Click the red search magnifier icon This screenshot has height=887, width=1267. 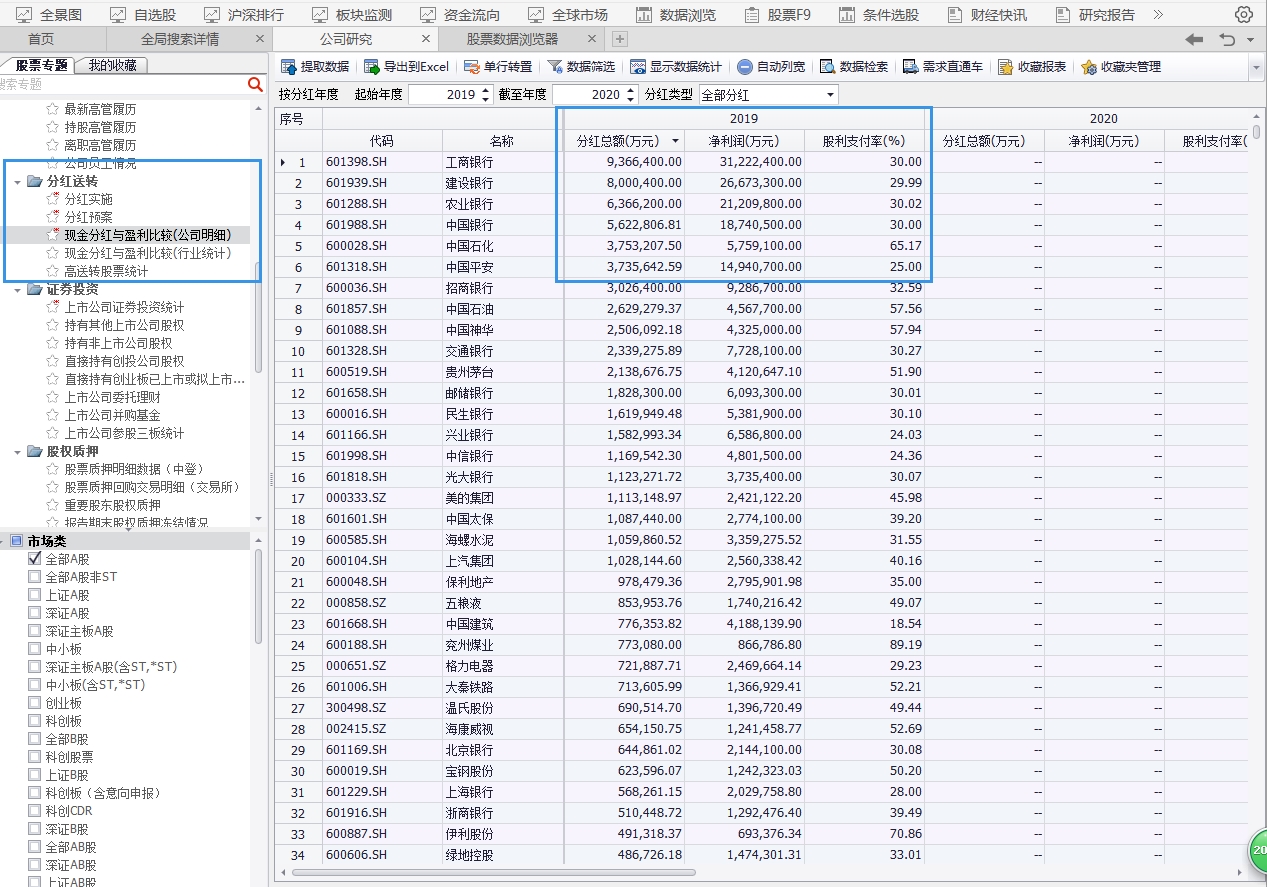pos(256,86)
